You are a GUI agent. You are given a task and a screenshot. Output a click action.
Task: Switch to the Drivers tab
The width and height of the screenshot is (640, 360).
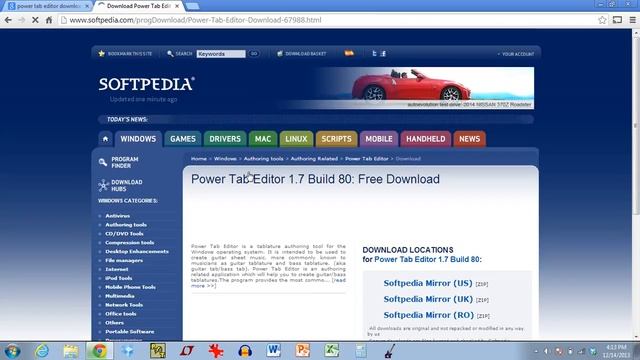225,139
